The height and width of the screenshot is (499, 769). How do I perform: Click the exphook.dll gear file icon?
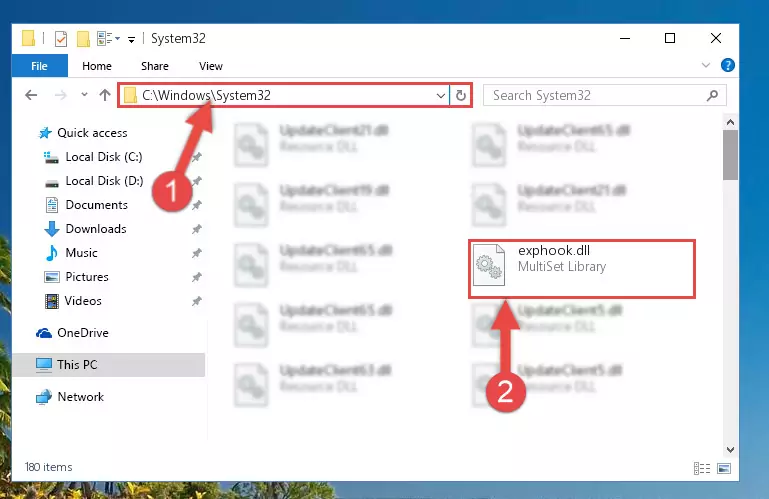[489, 265]
